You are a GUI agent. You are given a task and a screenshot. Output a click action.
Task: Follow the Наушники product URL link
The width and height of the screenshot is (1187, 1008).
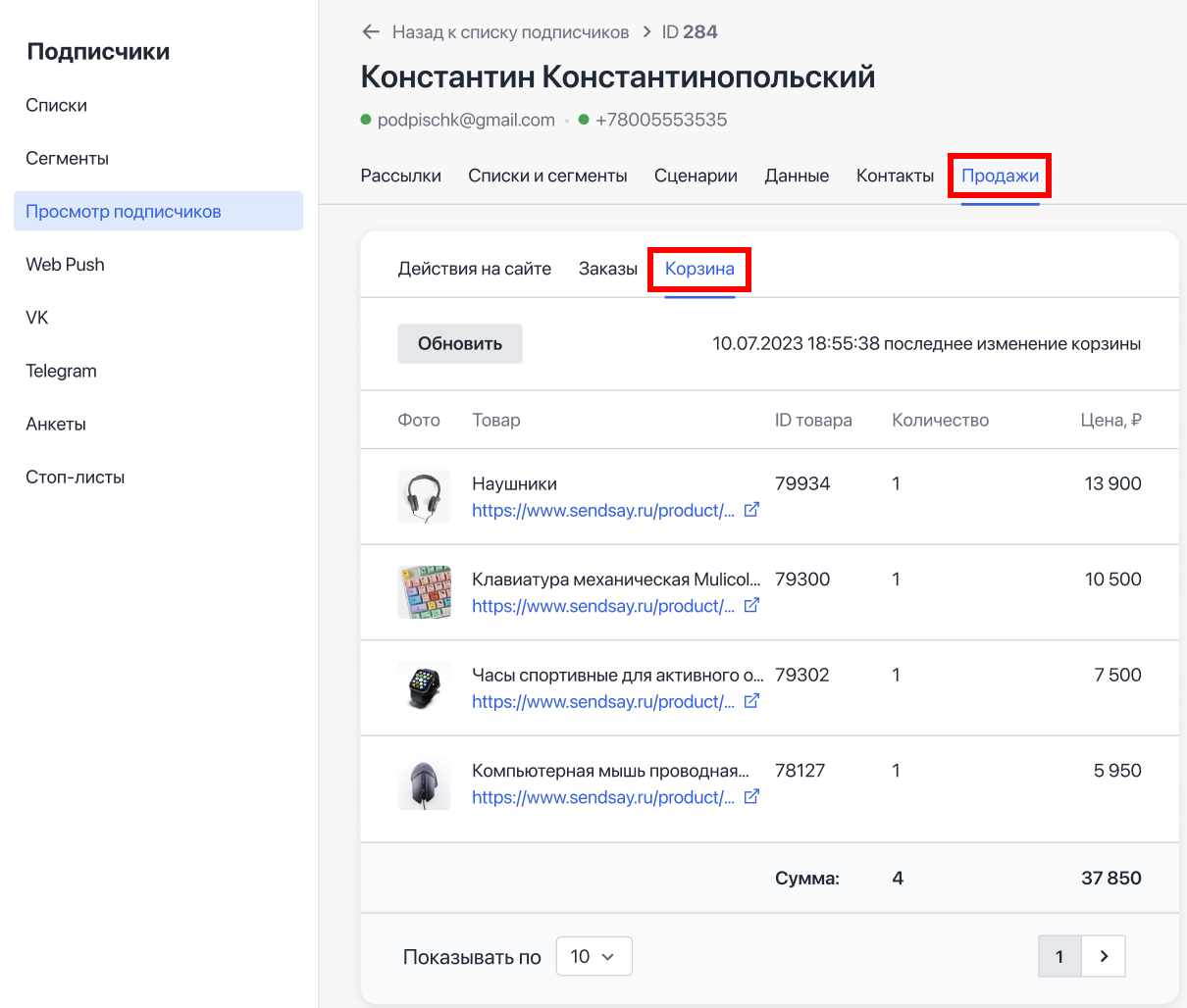pos(602,511)
